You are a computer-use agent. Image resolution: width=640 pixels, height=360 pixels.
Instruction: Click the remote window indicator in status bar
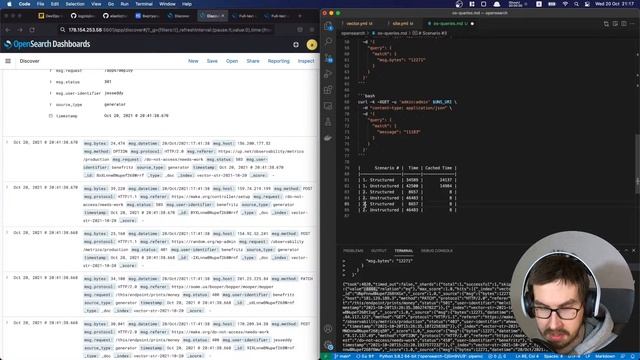tap(325, 356)
